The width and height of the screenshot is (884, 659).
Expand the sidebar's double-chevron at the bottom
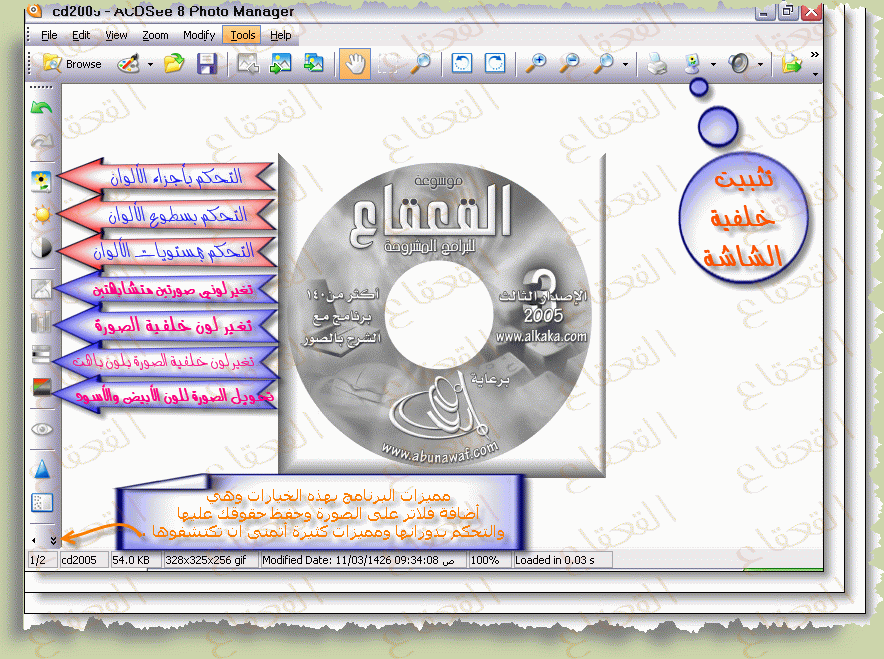(53, 539)
